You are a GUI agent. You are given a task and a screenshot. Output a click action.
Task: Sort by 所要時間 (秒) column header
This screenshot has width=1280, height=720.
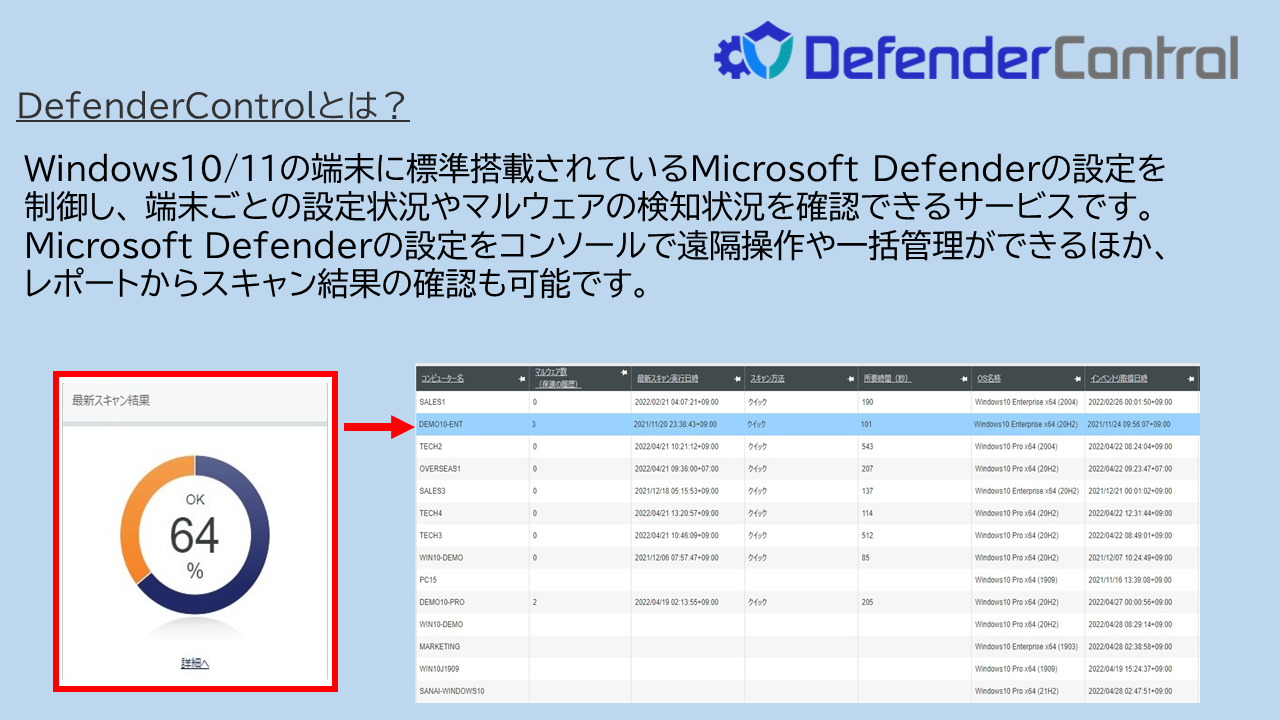point(887,379)
